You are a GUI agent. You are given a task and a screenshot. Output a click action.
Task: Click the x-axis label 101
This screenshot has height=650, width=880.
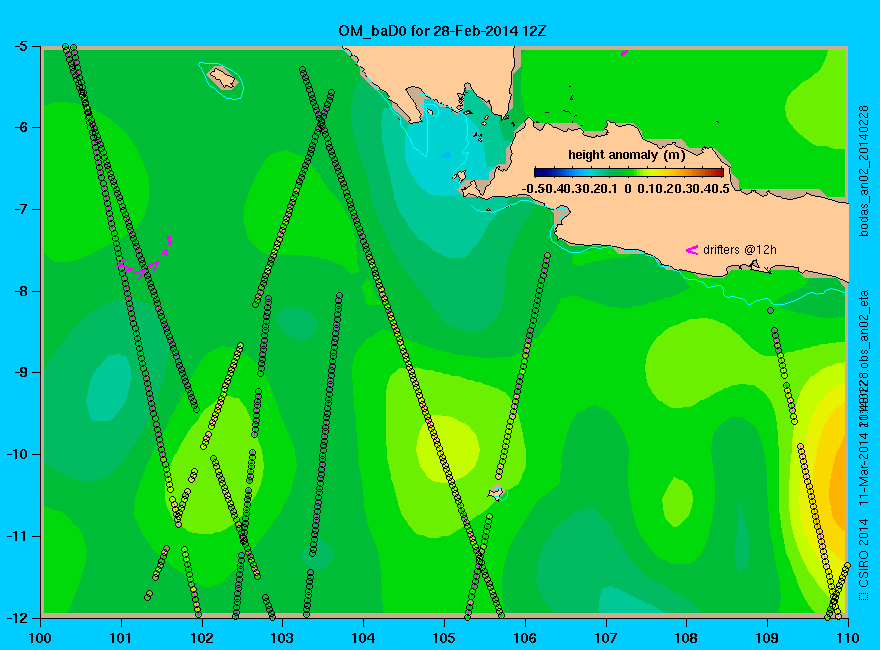(121, 638)
